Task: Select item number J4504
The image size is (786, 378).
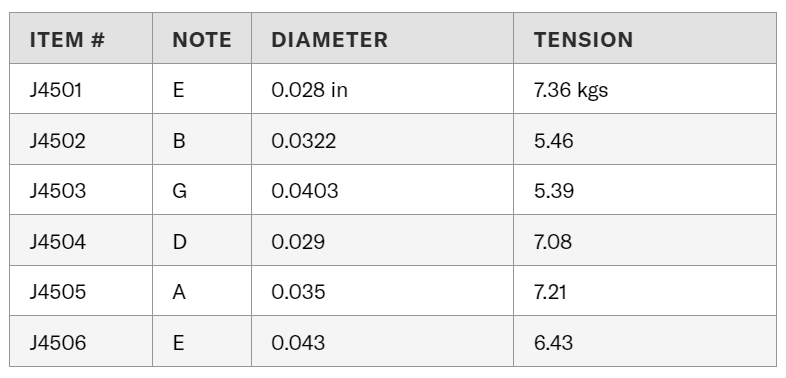Action: [x=58, y=242]
